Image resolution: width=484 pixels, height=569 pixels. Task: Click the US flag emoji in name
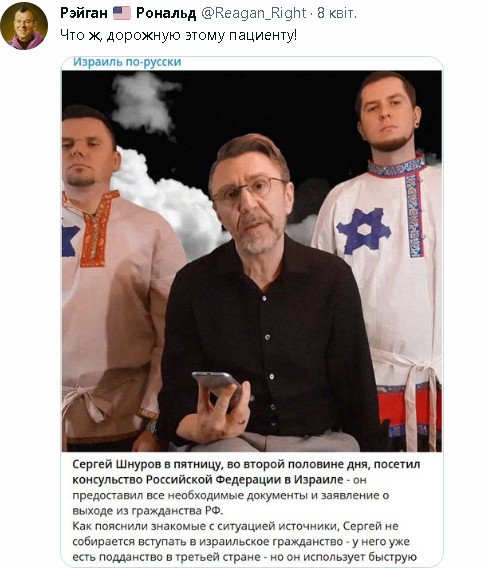click(122, 13)
